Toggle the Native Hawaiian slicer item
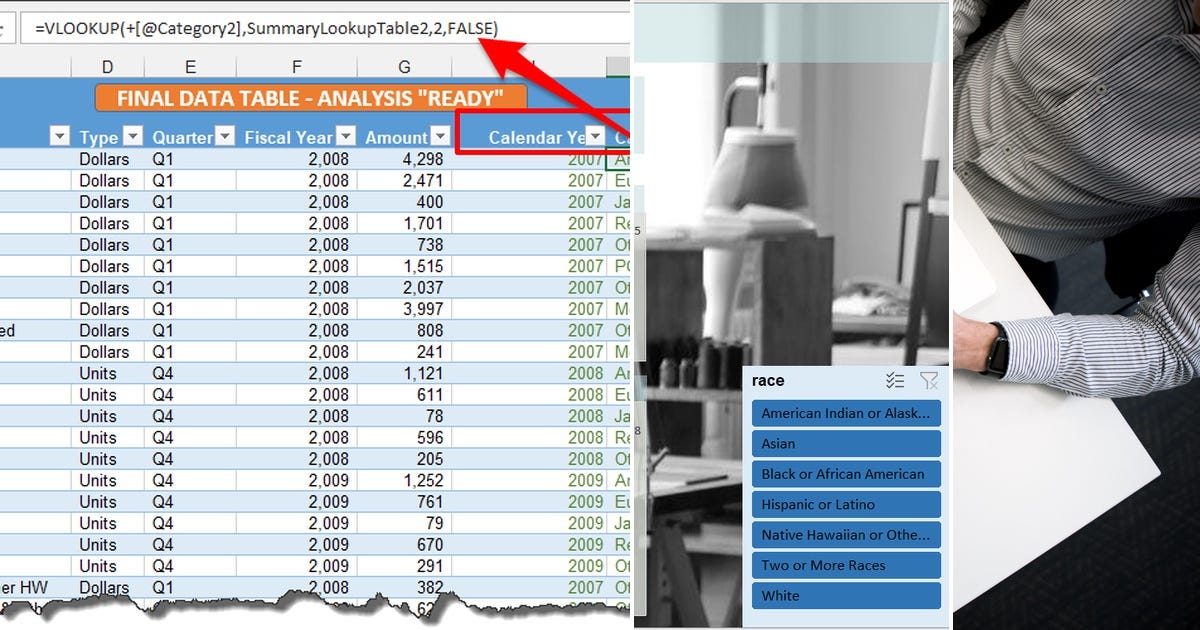Viewport: 1200px width, 630px height. tap(846, 534)
